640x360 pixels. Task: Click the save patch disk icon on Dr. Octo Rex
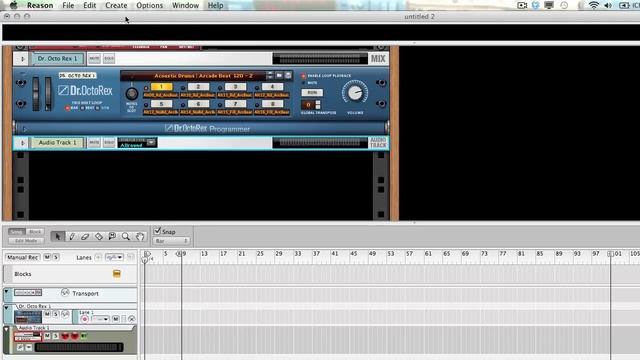click(288, 76)
